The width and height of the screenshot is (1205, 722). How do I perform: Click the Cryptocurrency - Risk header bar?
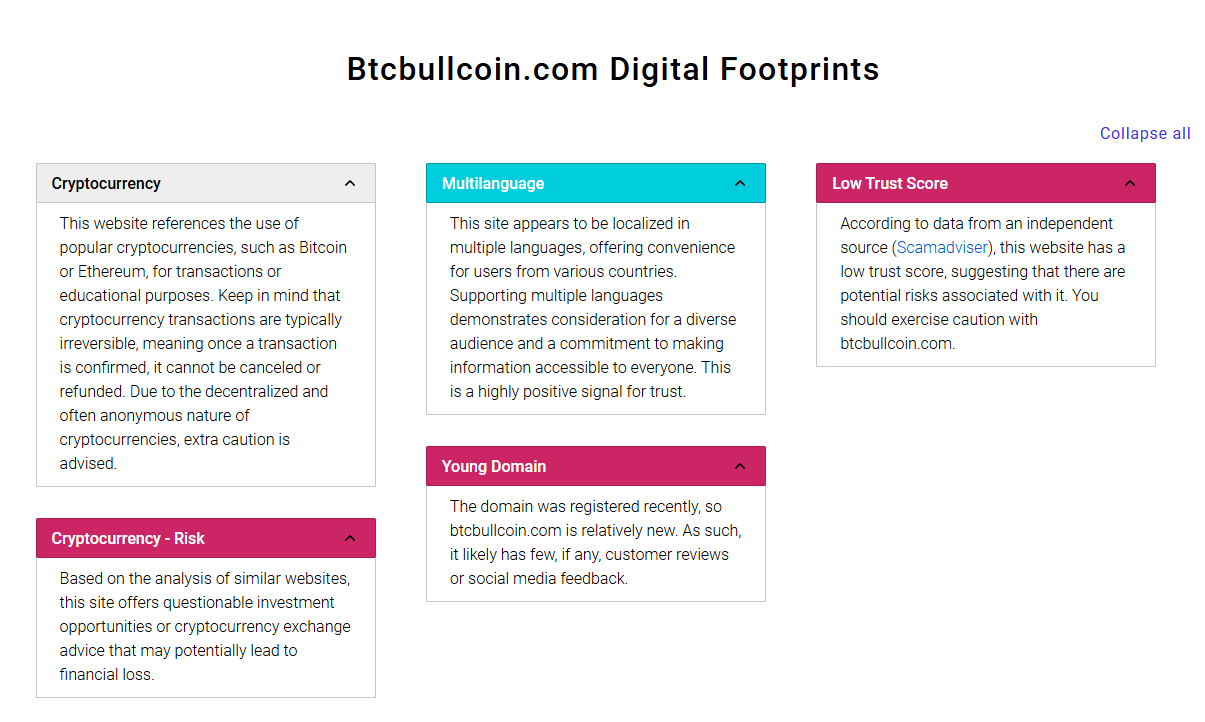tap(206, 538)
